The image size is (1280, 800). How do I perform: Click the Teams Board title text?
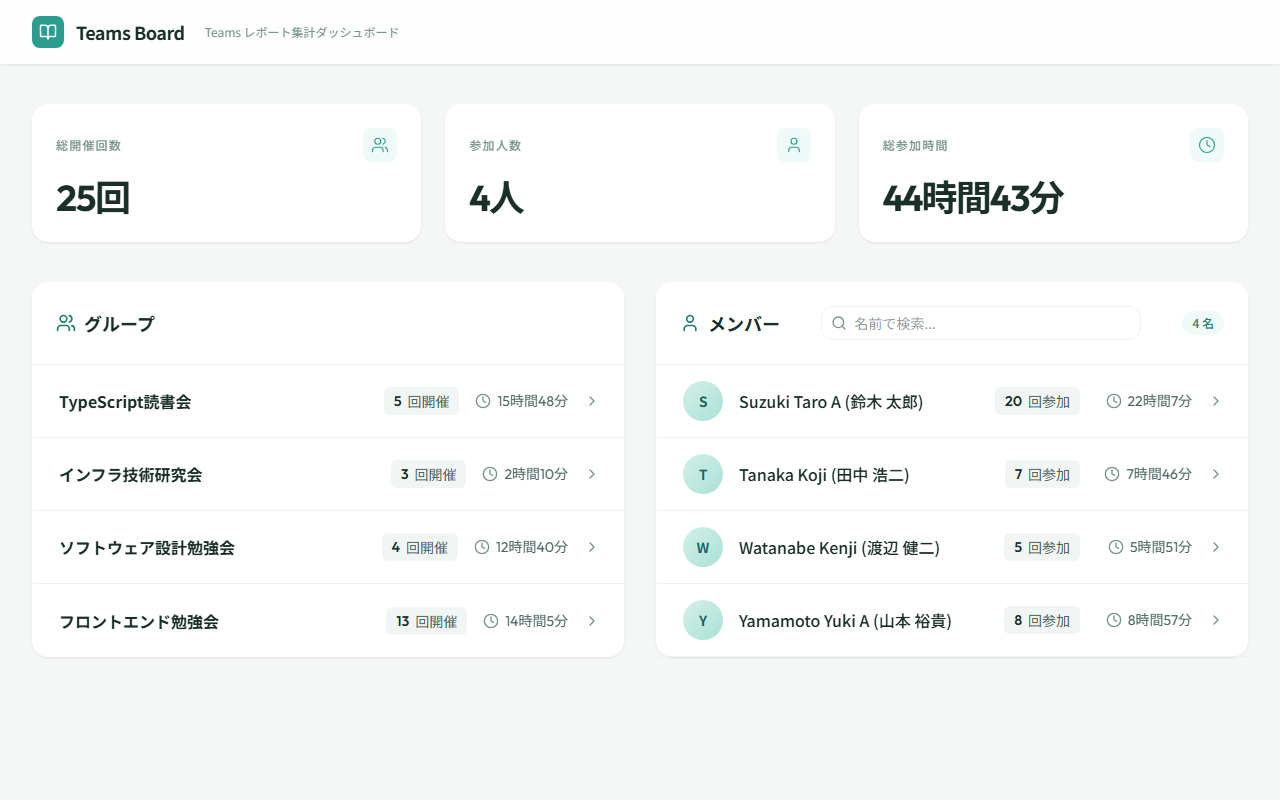[x=130, y=33]
